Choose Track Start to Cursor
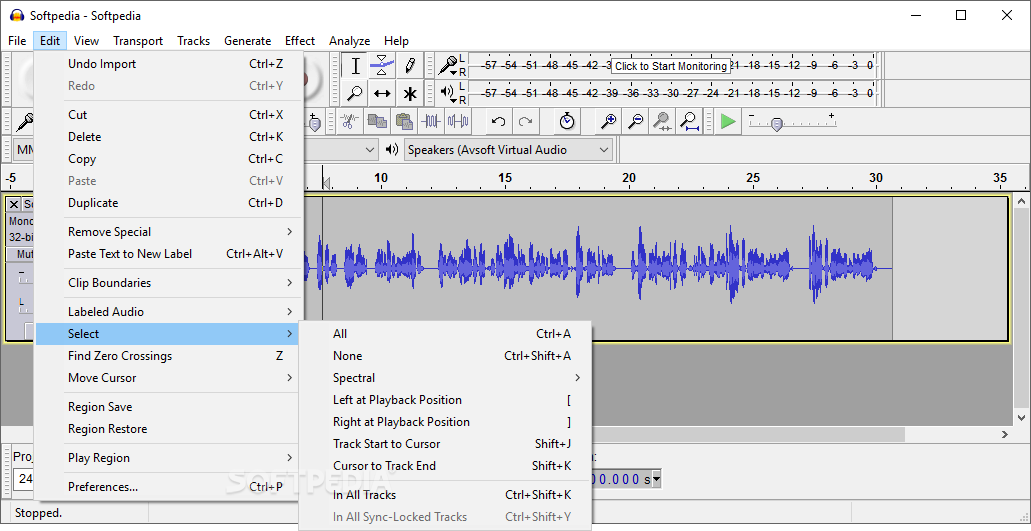Image resolution: width=1031 pixels, height=531 pixels. click(x=446, y=444)
